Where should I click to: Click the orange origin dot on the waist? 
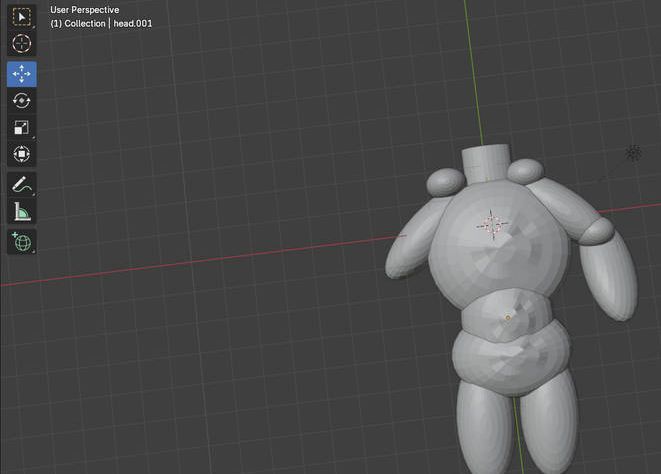[508, 317]
